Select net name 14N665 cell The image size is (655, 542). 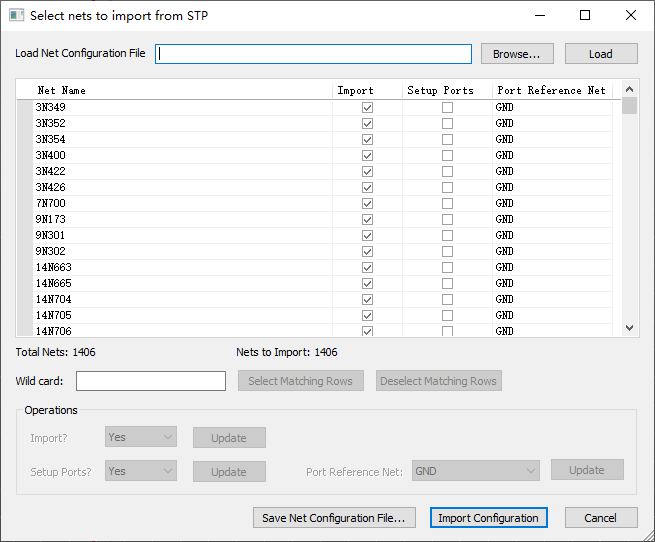183,284
